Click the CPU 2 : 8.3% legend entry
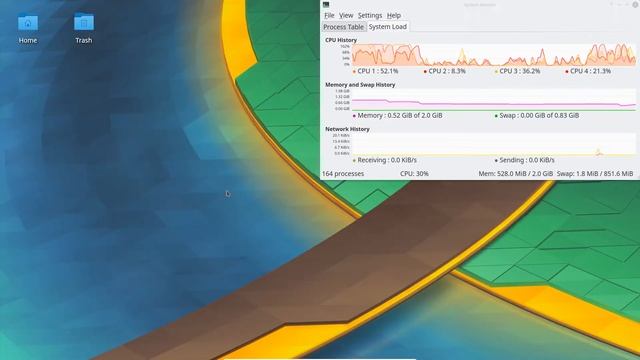This screenshot has width=640, height=360. coord(445,71)
